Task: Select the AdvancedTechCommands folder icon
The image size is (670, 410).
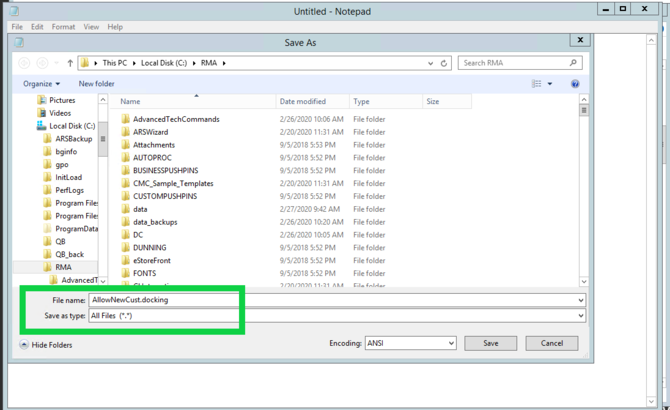Action: (125, 119)
